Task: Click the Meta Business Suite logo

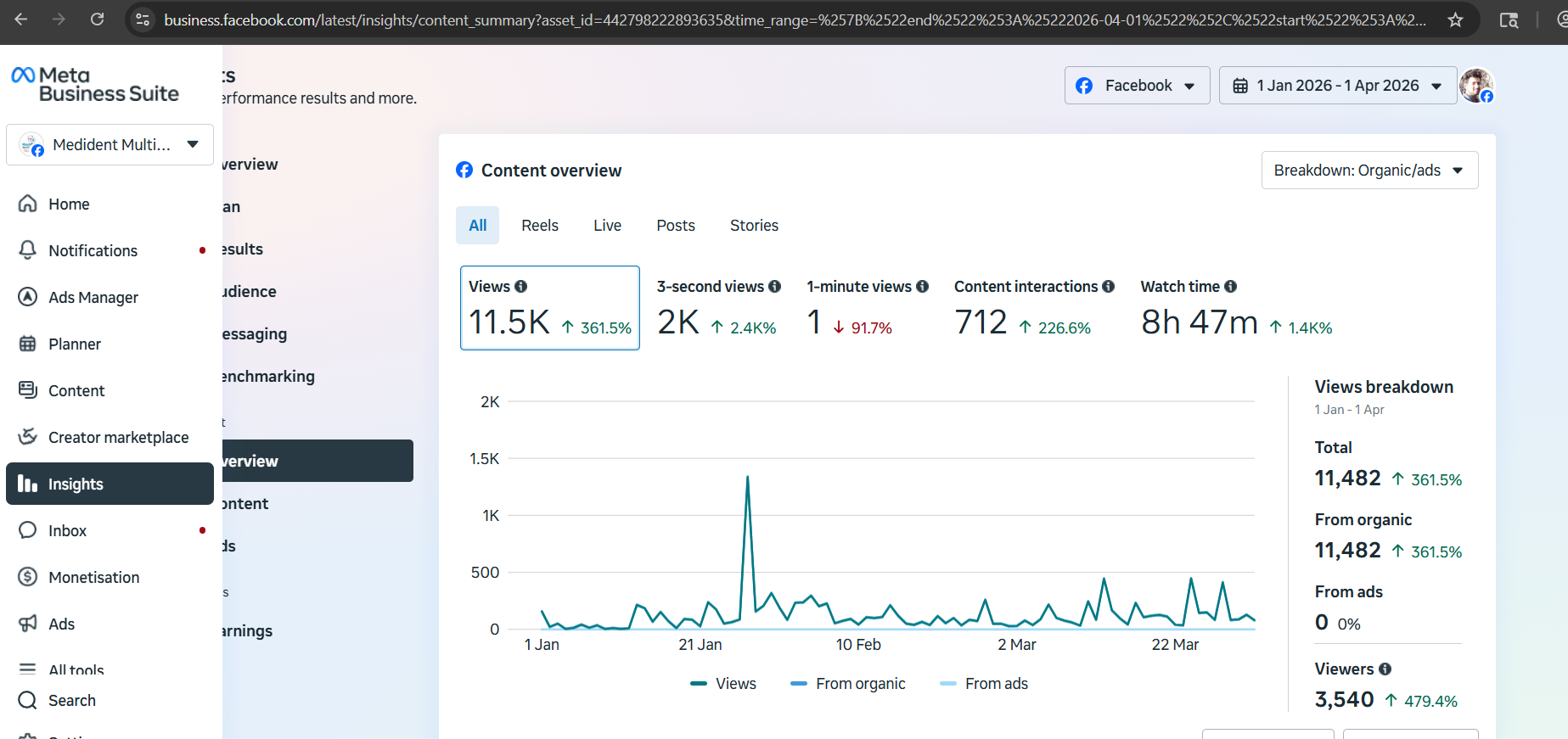Action: pyautogui.click(x=95, y=85)
